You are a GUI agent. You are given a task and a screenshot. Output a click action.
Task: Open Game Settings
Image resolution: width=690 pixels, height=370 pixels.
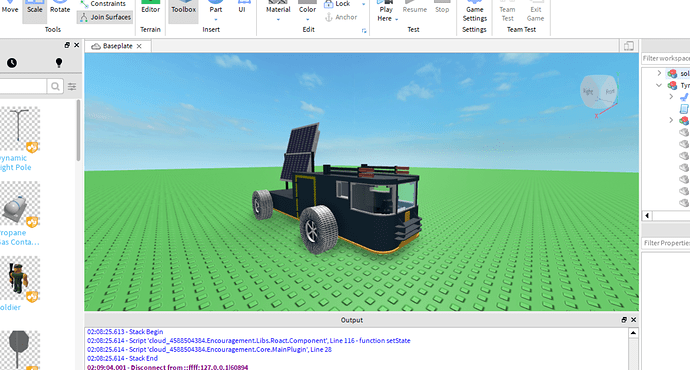click(474, 11)
